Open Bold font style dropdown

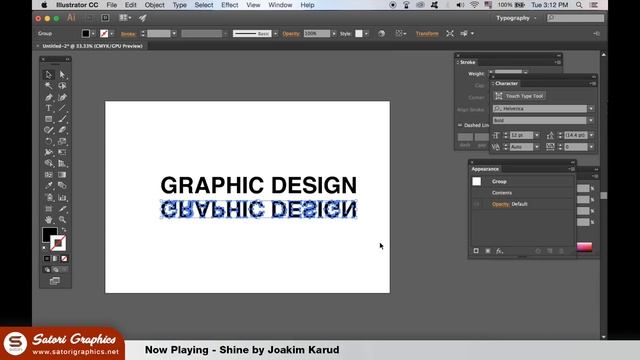pos(591,120)
